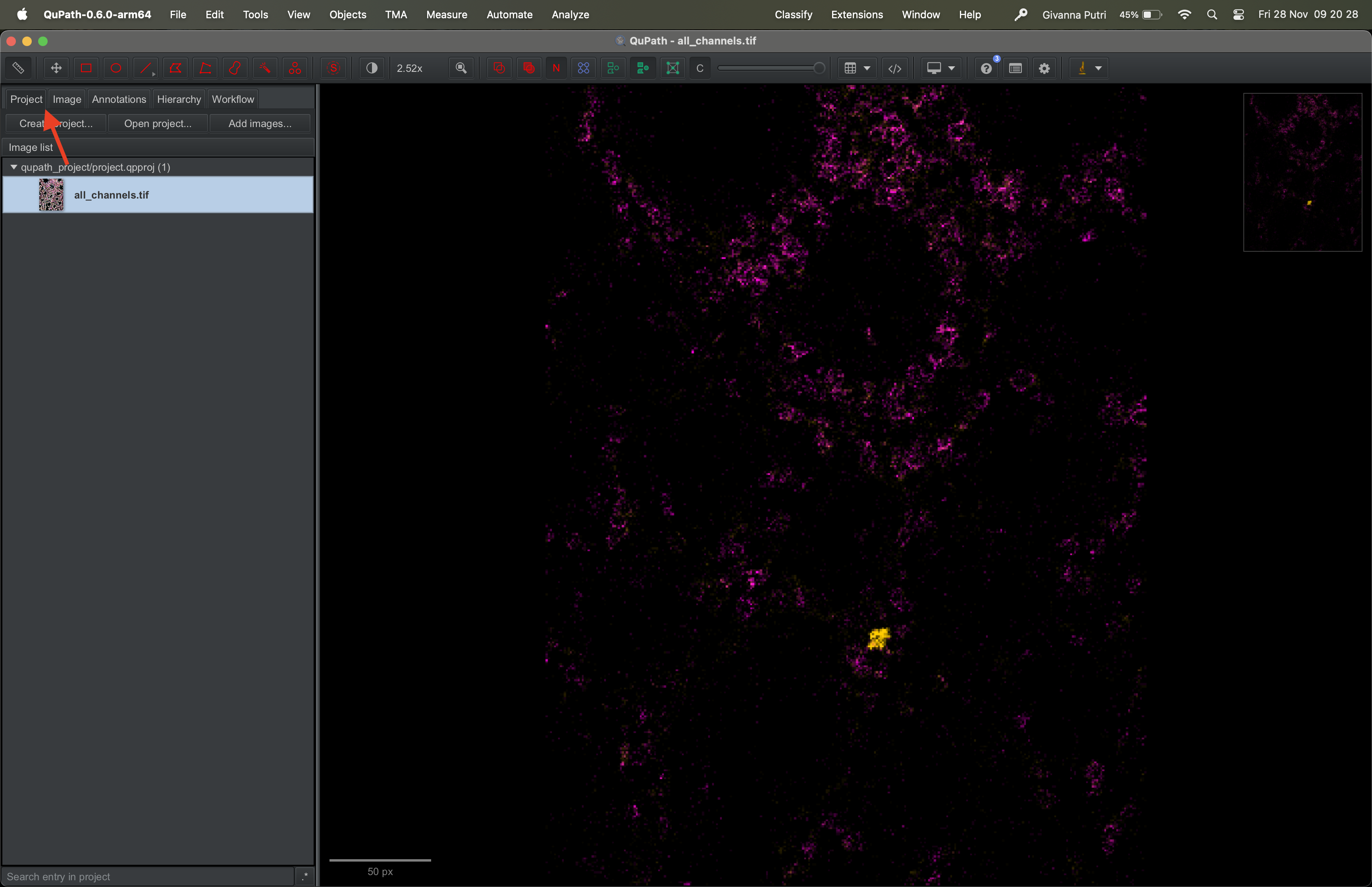Select the Wand tool

tap(265, 68)
